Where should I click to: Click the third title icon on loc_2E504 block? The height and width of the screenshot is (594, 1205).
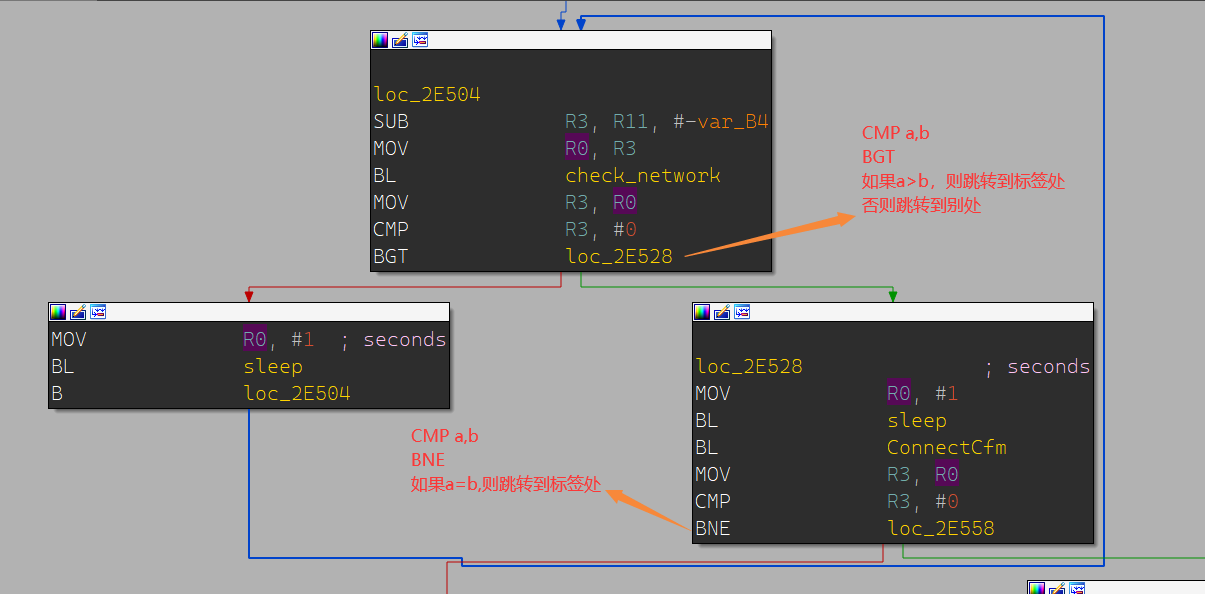coord(420,40)
